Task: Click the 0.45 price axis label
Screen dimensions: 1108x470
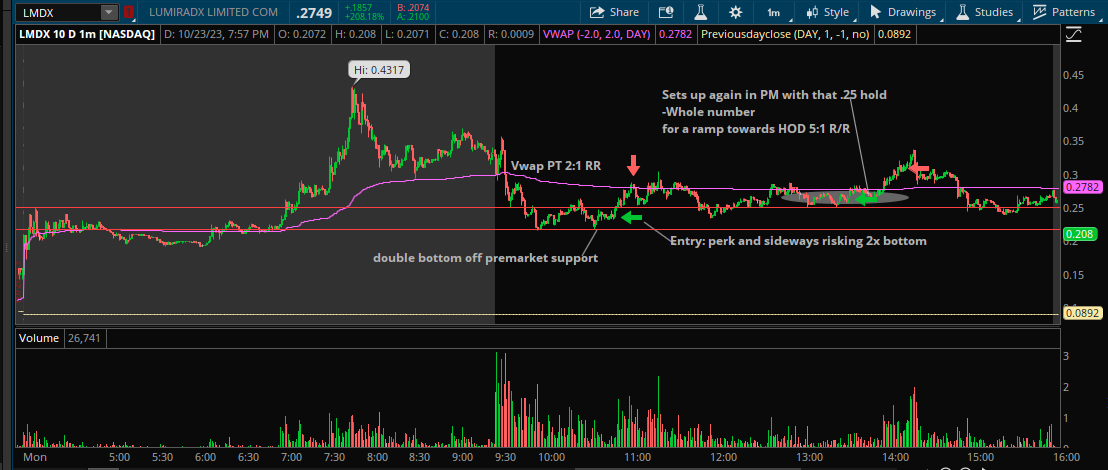Action: (1073, 75)
